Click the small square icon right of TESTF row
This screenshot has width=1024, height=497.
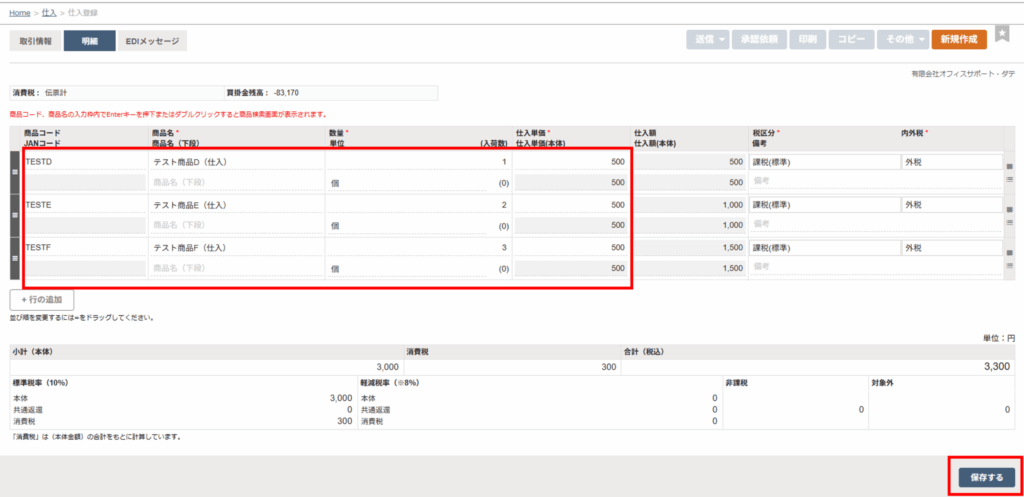(x=1009, y=250)
